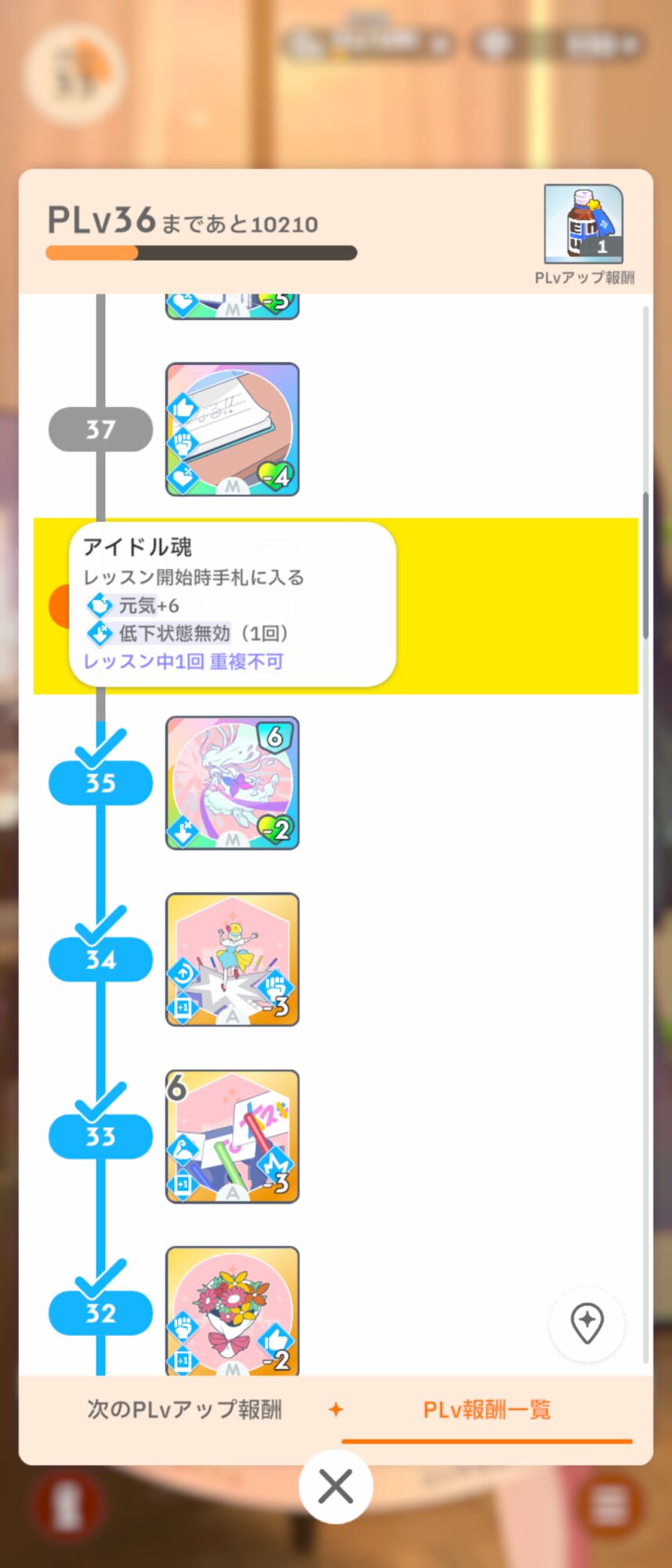Open the PLv up reward drink item
Screen dimensions: 672x1568
583,224
